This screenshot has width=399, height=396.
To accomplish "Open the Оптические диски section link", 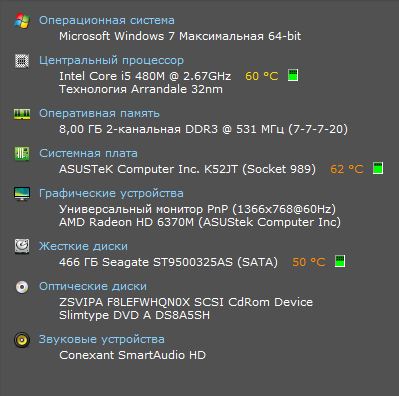I will 93,286.
